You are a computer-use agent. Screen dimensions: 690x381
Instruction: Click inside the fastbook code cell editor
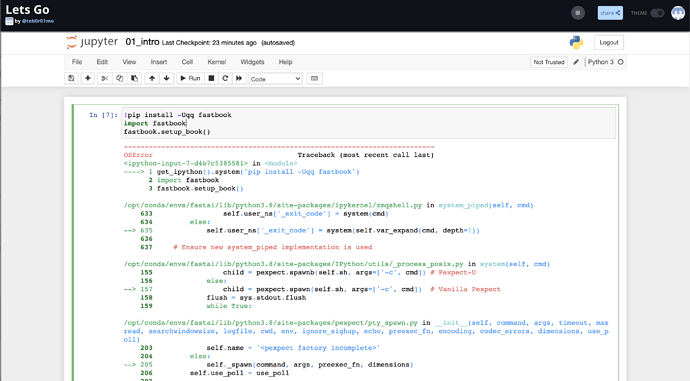368,123
